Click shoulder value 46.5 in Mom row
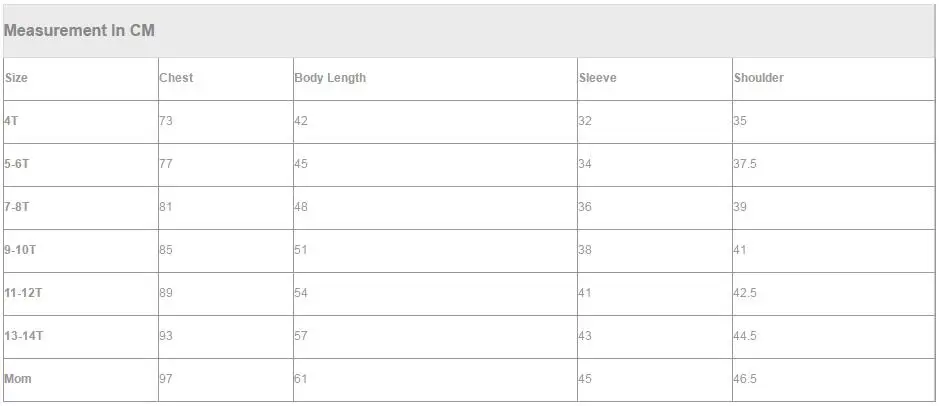Viewport: 939px width, 406px height. coord(745,379)
